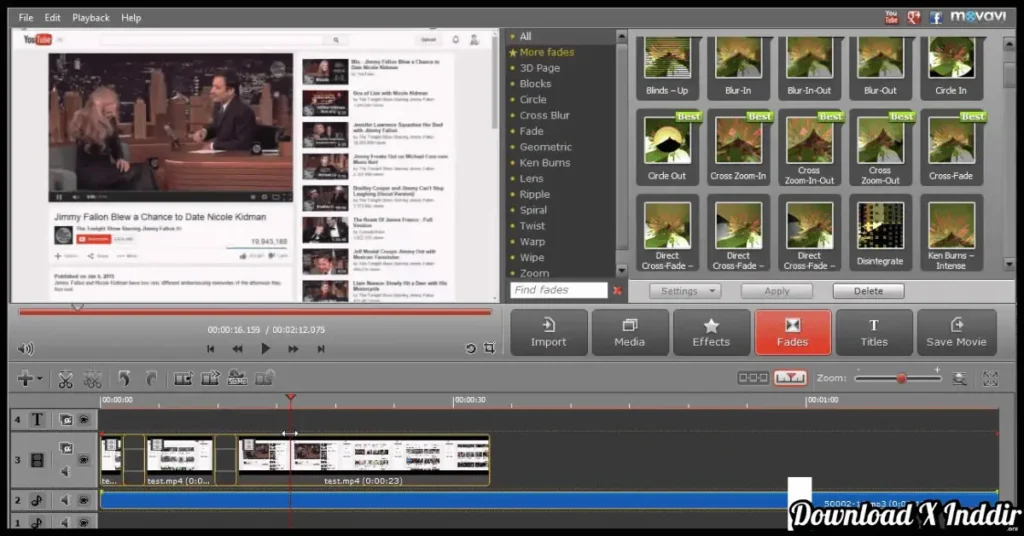The width and height of the screenshot is (1024, 536).
Task: Click the Save Movie tab
Action: [956, 332]
